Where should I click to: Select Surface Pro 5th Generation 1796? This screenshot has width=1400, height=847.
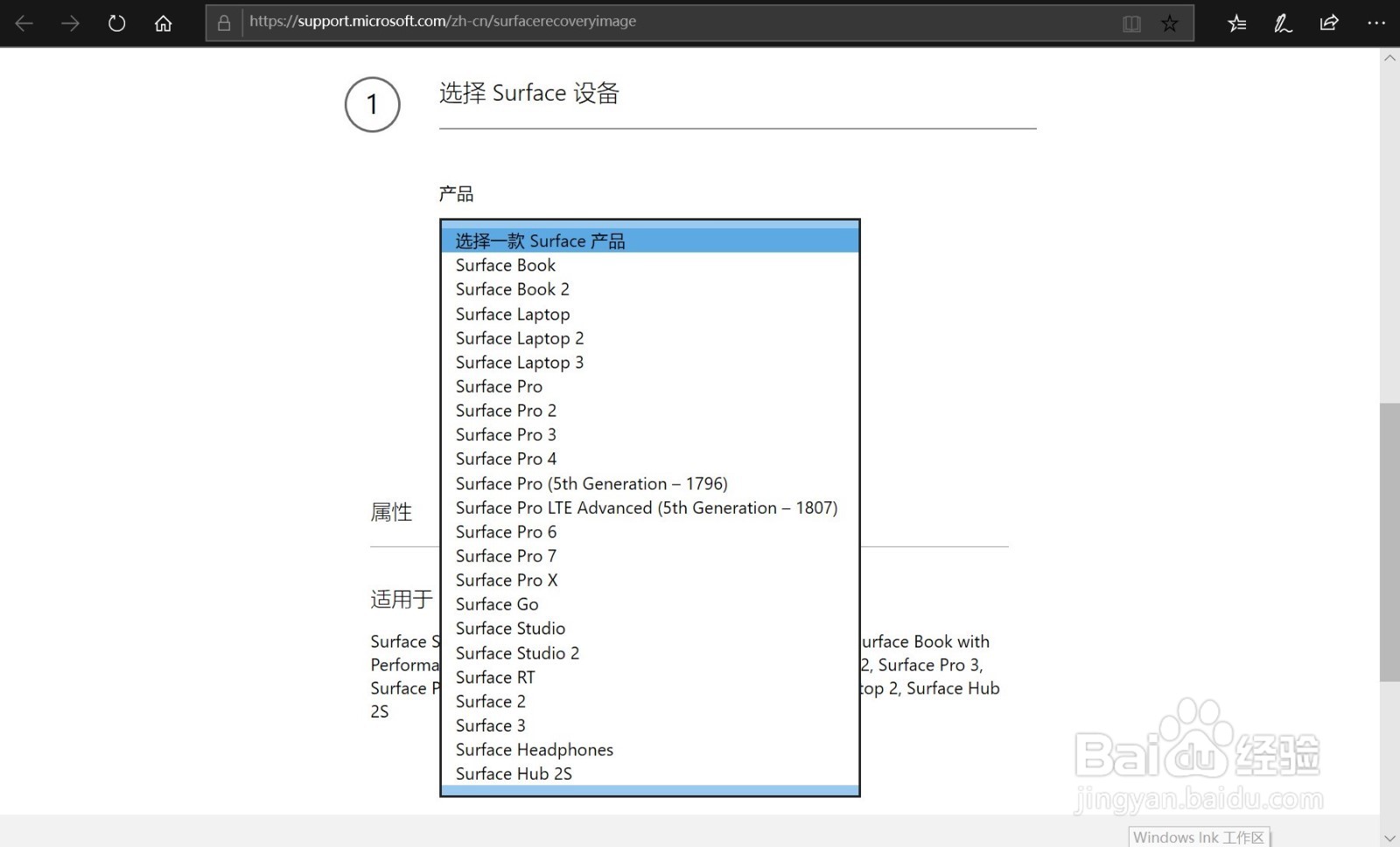[x=650, y=484]
